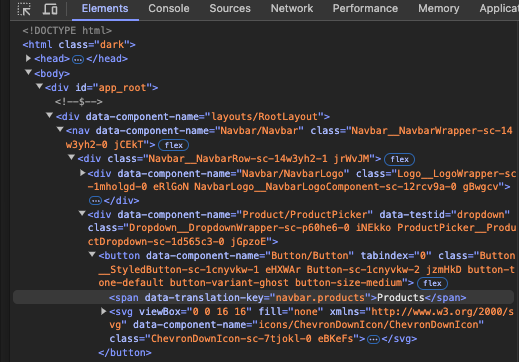Activate the inspect element picker icon

click(24, 9)
